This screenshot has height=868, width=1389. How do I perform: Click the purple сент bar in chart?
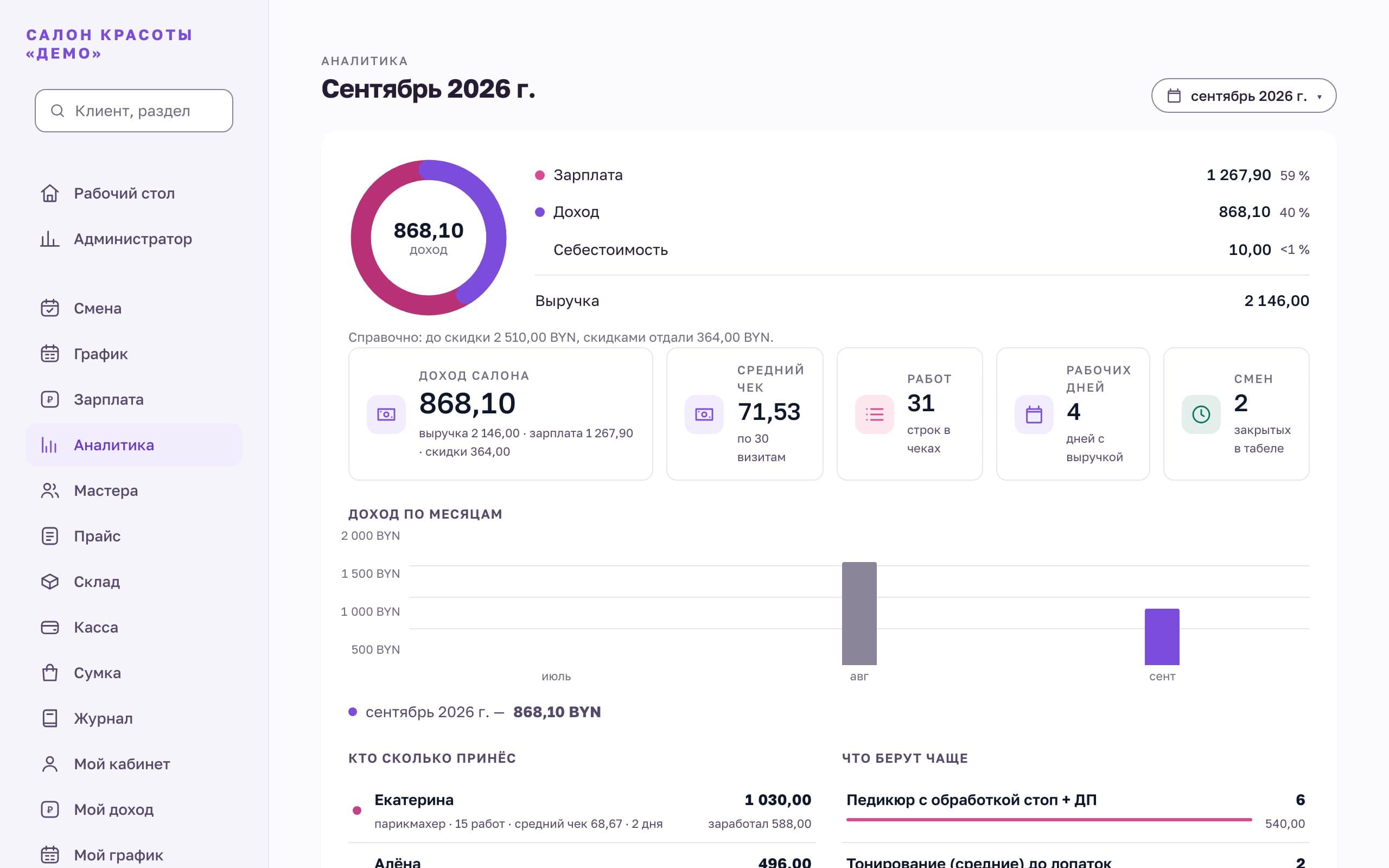(1162, 637)
